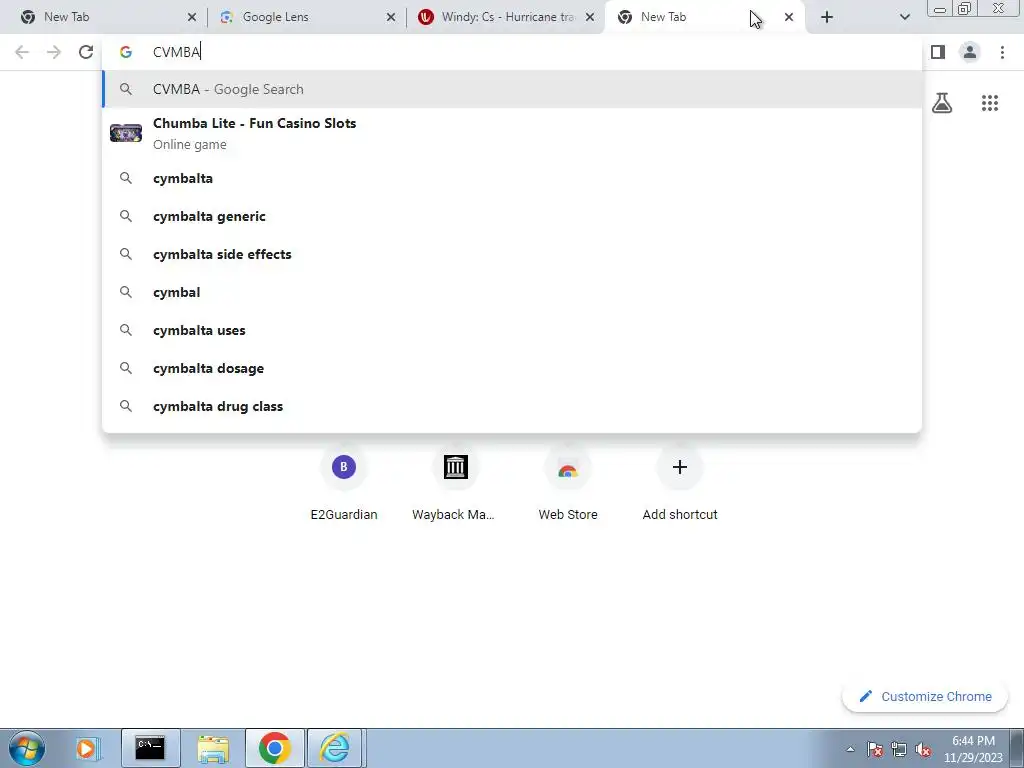Go back using the back arrow
Viewport: 1024px width, 768px height.
pos(22,52)
